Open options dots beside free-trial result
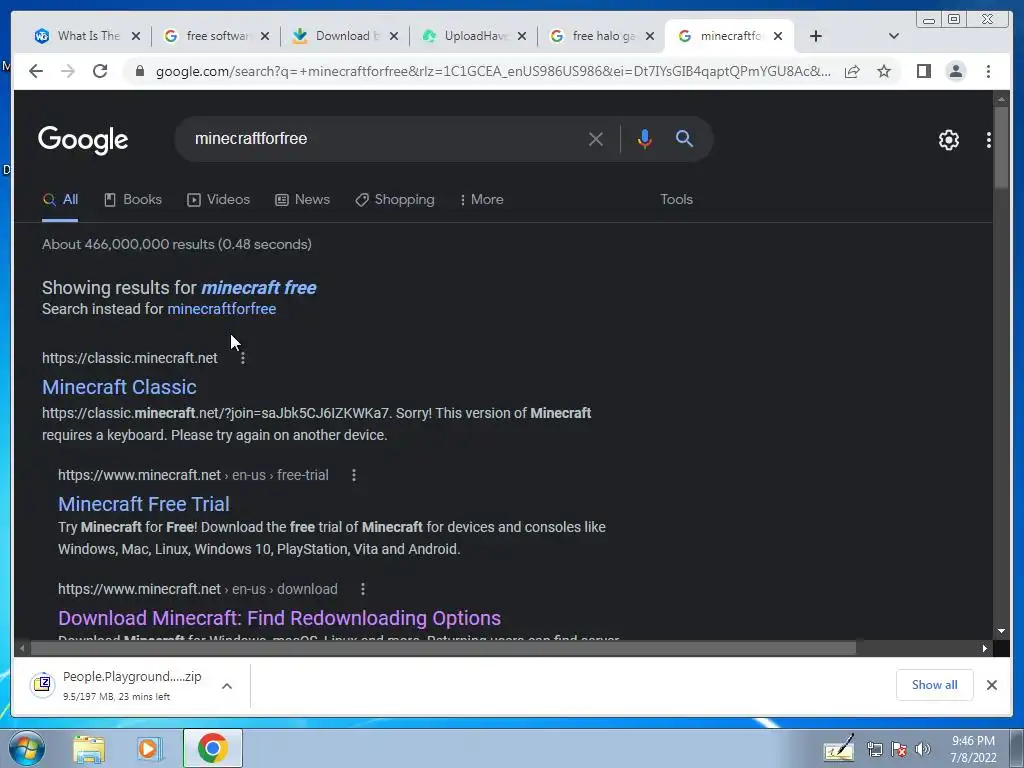The width and height of the screenshot is (1024, 768). click(354, 475)
